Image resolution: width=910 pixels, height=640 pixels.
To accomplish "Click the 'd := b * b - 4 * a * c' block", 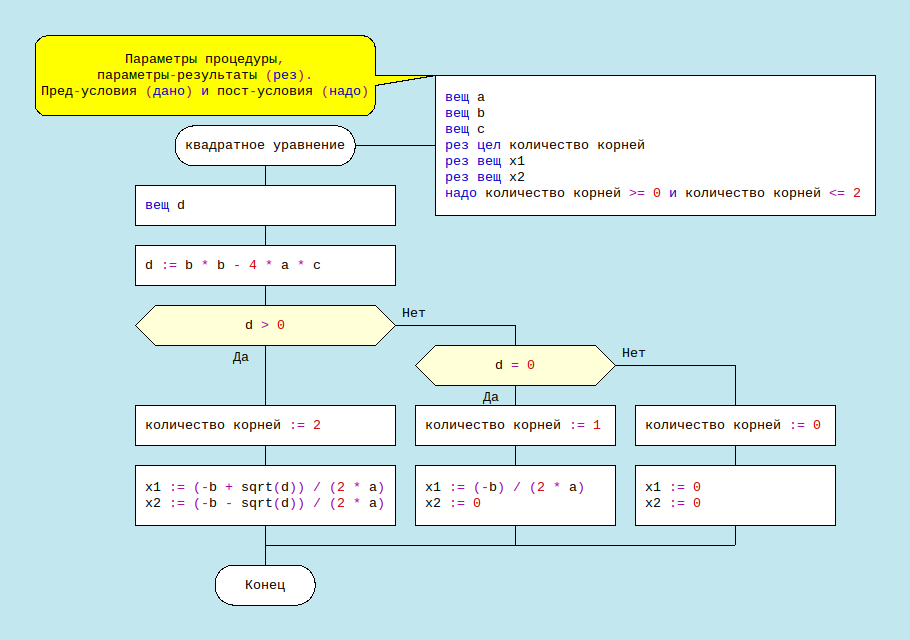I will [x=265, y=265].
